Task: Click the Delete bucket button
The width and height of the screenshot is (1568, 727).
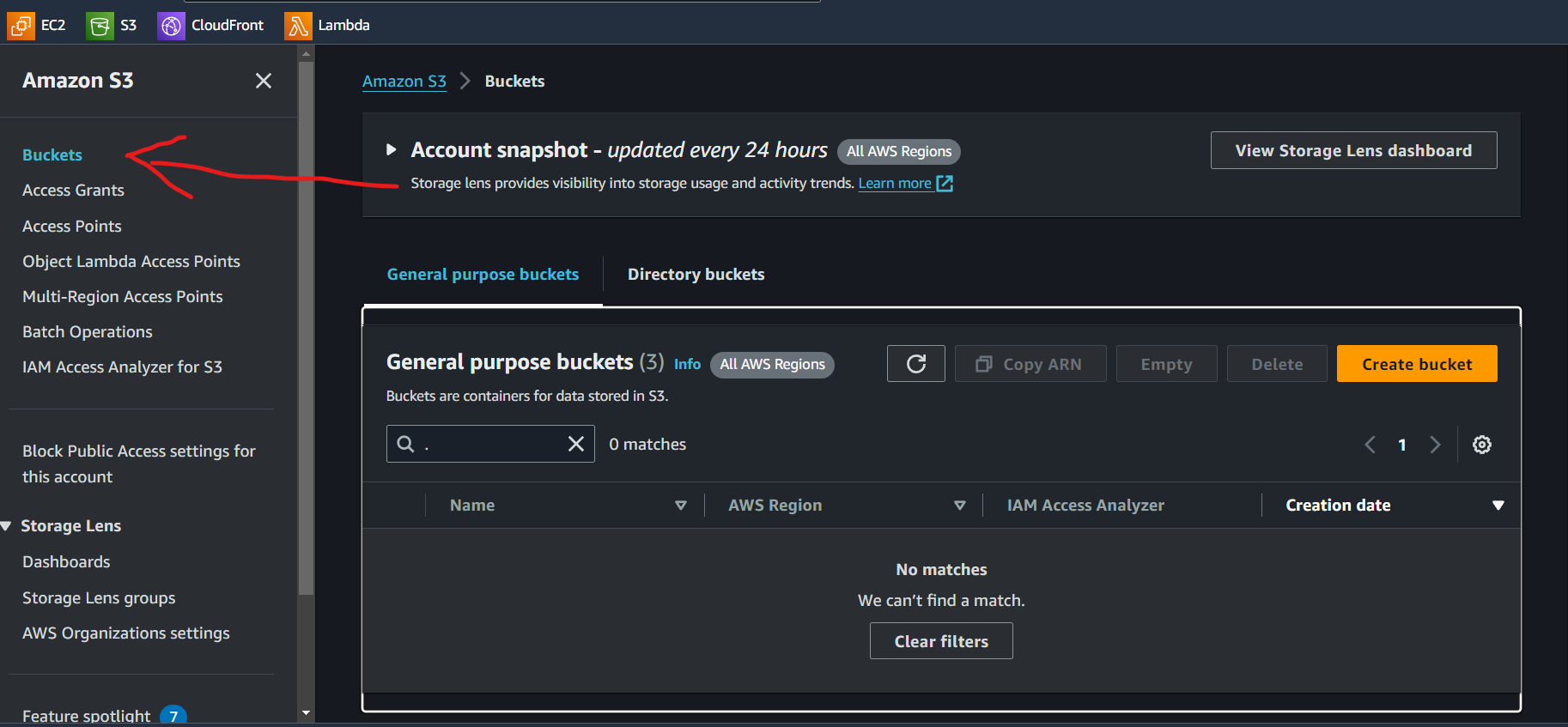Action: 1277,364
